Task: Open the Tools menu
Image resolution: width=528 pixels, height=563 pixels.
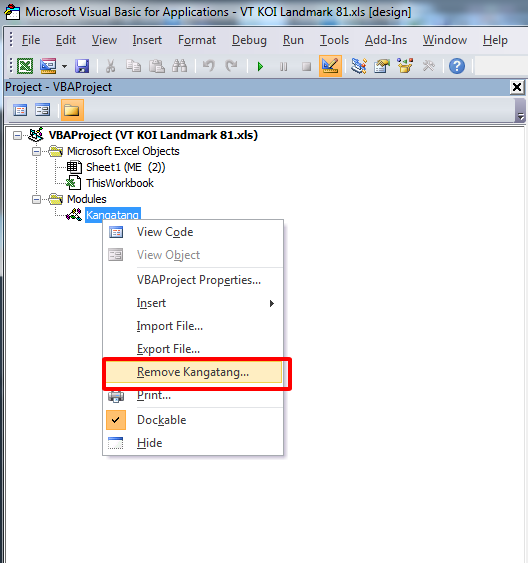Action: [334, 40]
